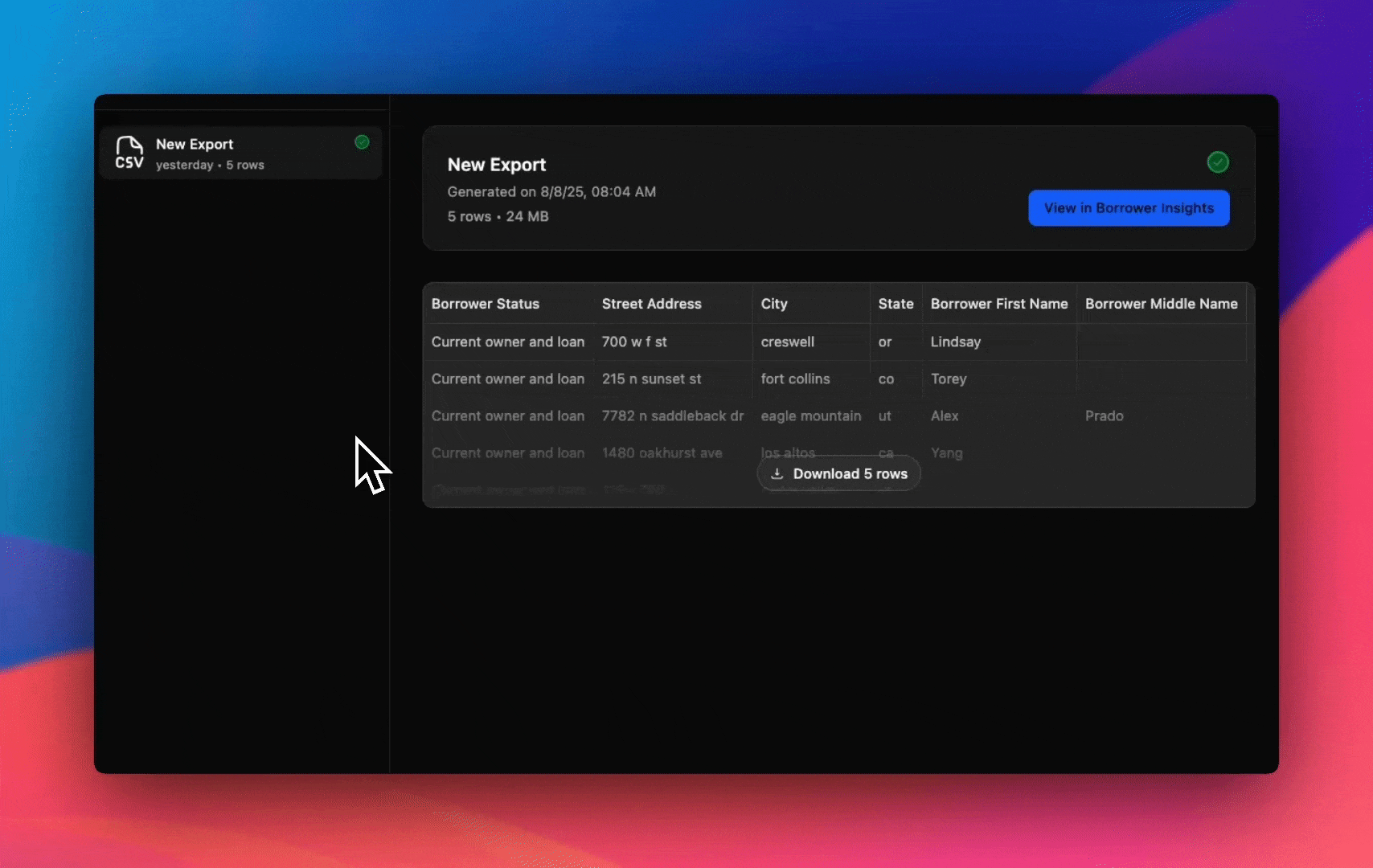Viewport: 1373px width, 868px height.
Task: Click the download arrow icon
Action: (777, 473)
